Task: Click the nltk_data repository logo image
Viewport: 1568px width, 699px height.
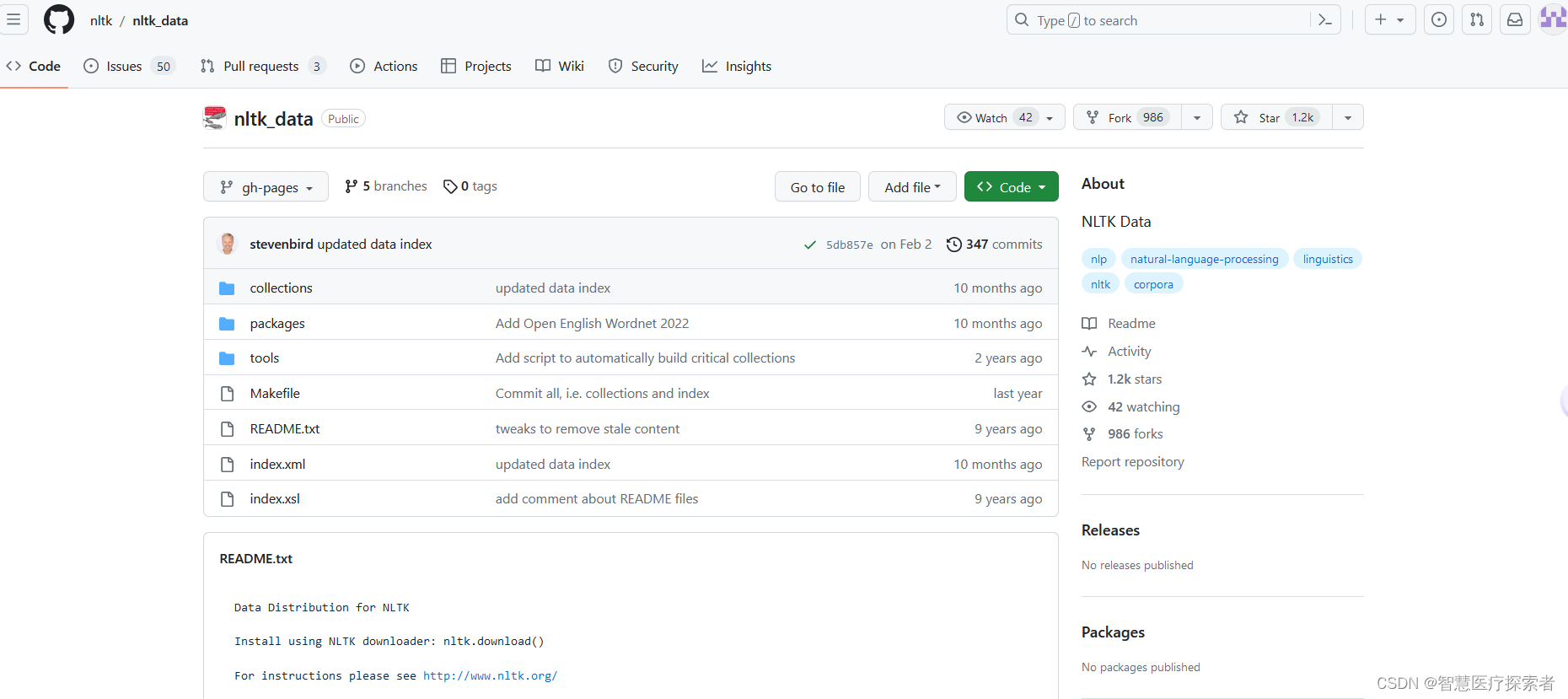Action: tap(215, 118)
